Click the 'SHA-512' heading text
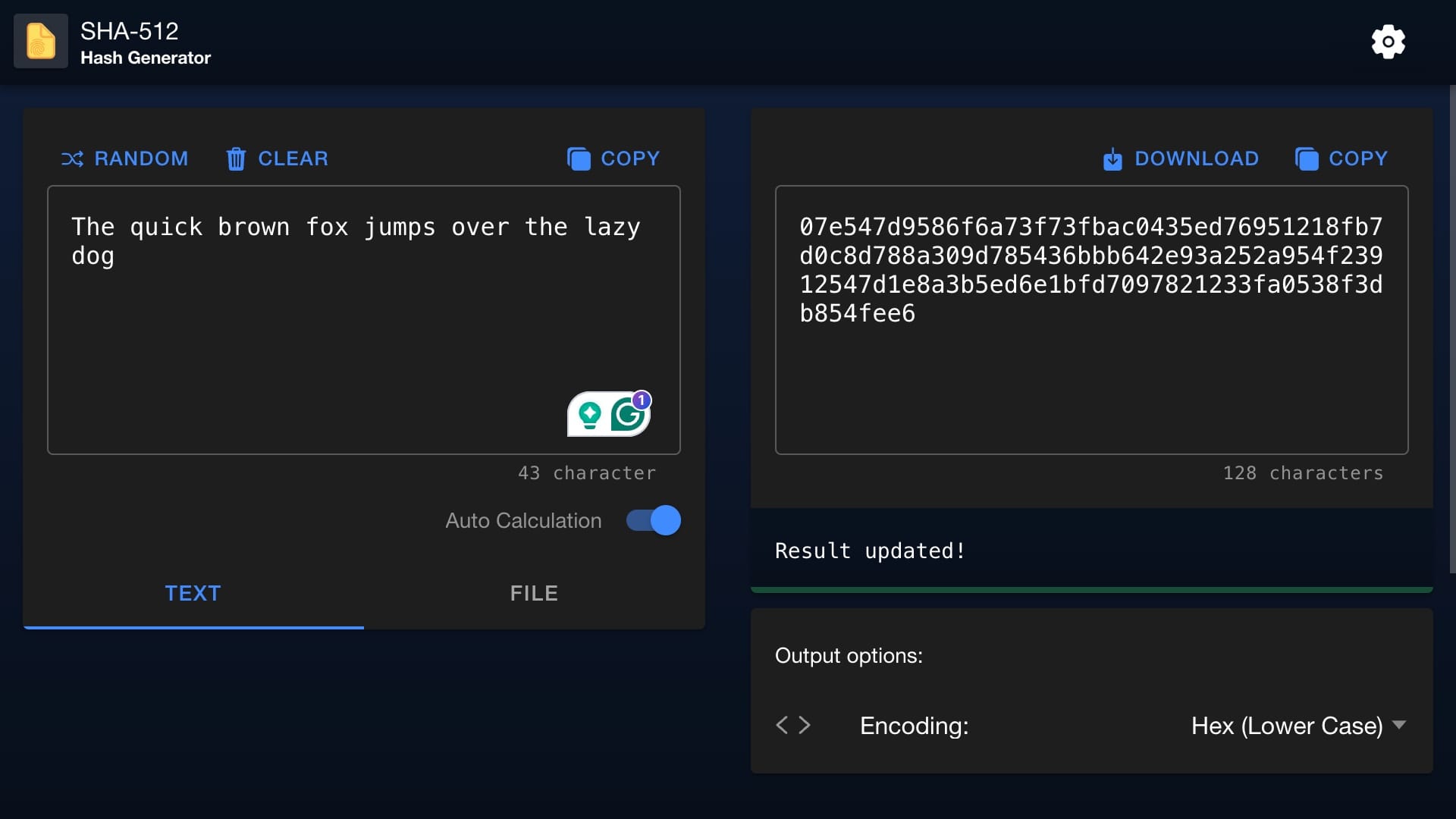This screenshot has width=1456, height=819. click(130, 31)
